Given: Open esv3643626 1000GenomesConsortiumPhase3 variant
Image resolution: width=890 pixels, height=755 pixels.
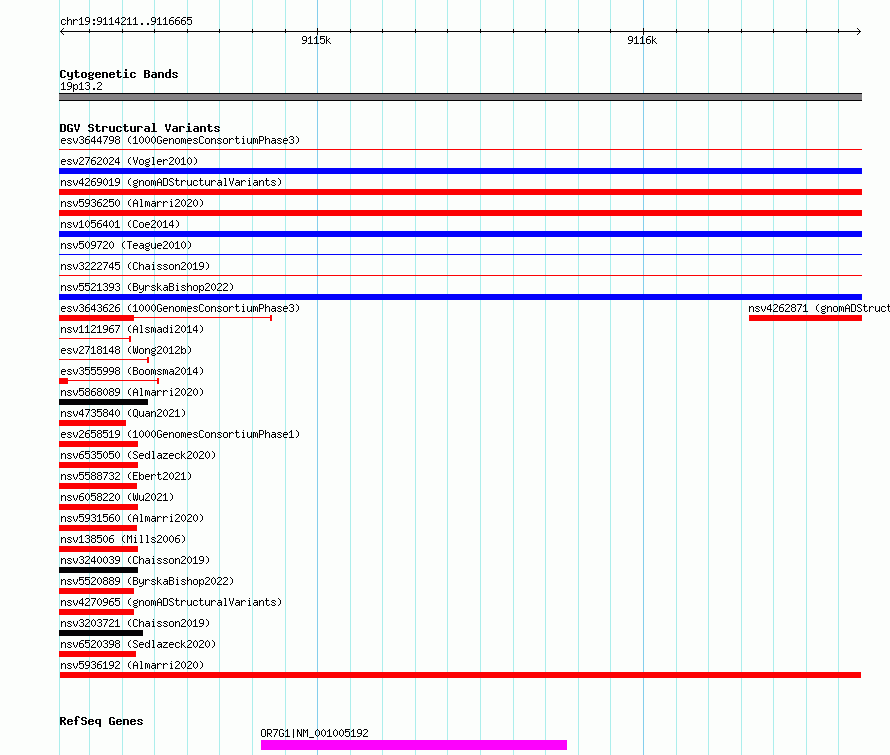Looking at the screenshot, I should click(x=180, y=308).
